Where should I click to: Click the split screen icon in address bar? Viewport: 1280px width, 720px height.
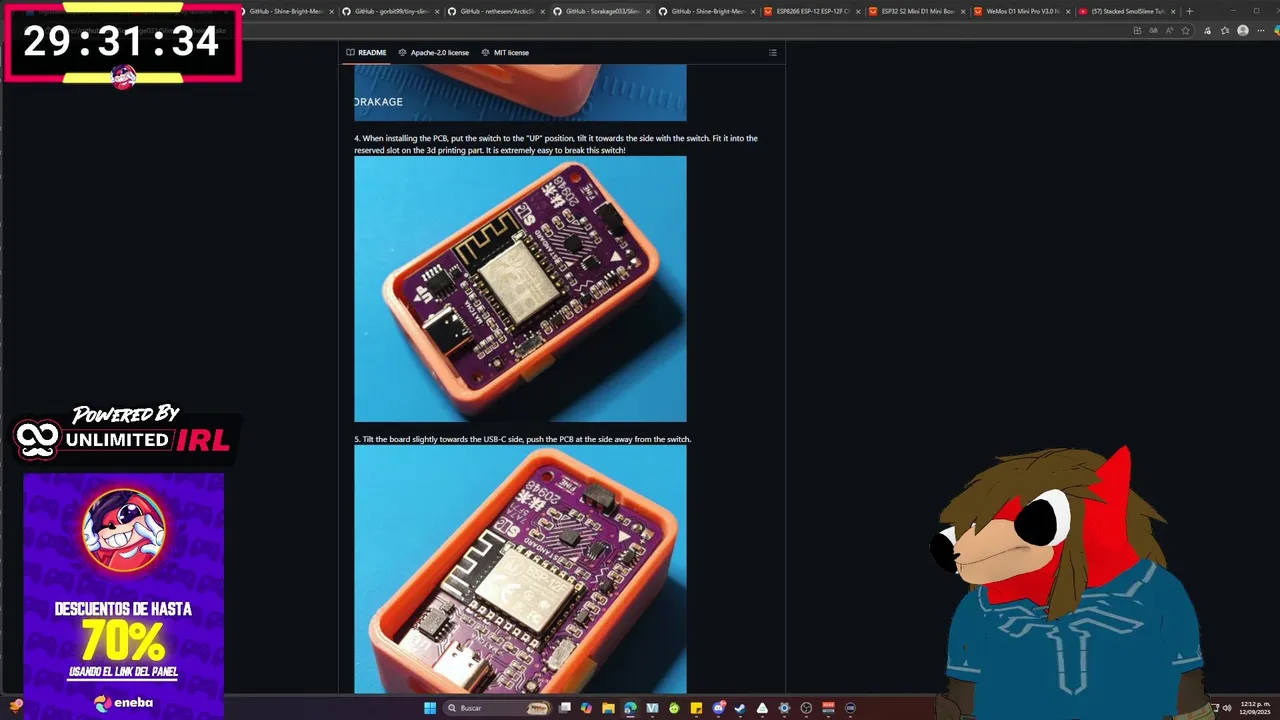tap(1137, 31)
